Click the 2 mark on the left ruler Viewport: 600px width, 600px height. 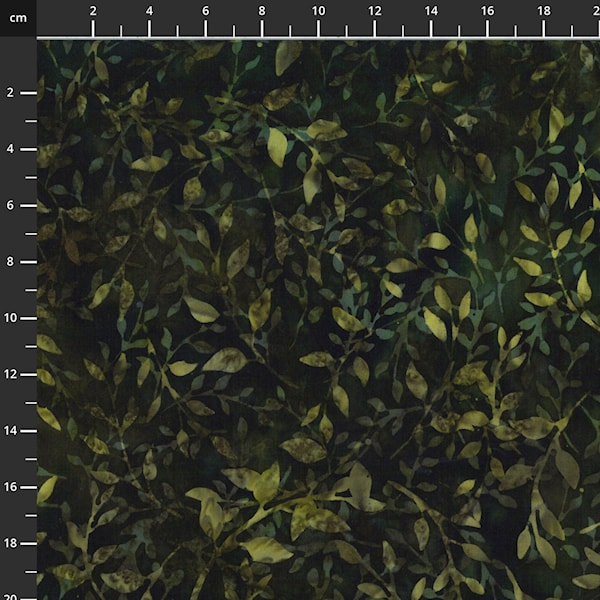(x=10, y=92)
